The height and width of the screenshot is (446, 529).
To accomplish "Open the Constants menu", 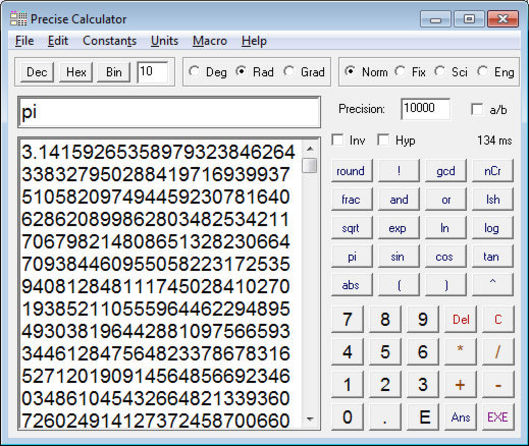I will (x=110, y=41).
